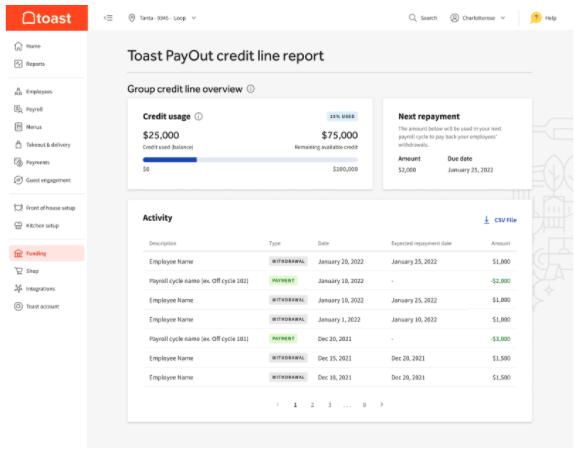
Task: Click the Next repayment $2,000 amount
Action: 407,170
